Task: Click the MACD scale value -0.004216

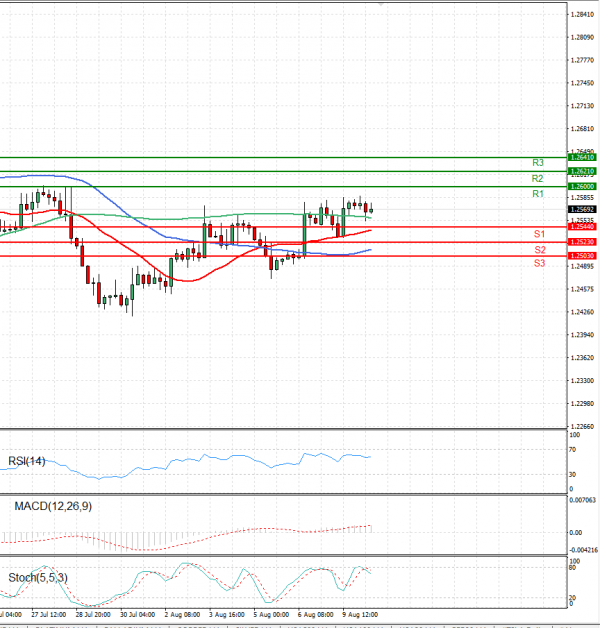Action: (584, 550)
